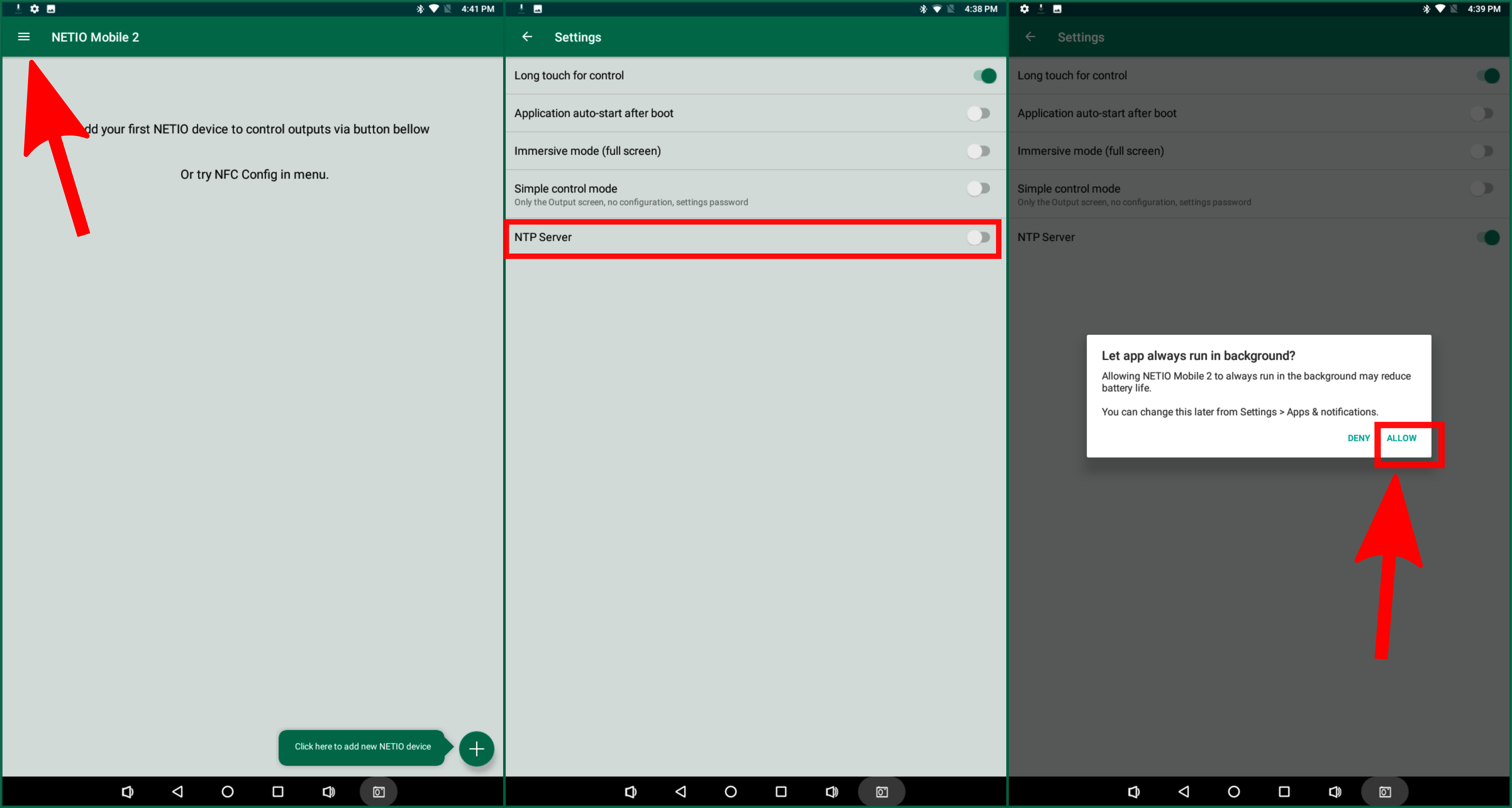This screenshot has height=808, width=1512.
Task: Enable the NTP Server switch in the middle panel
Action: [x=978, y=237]
